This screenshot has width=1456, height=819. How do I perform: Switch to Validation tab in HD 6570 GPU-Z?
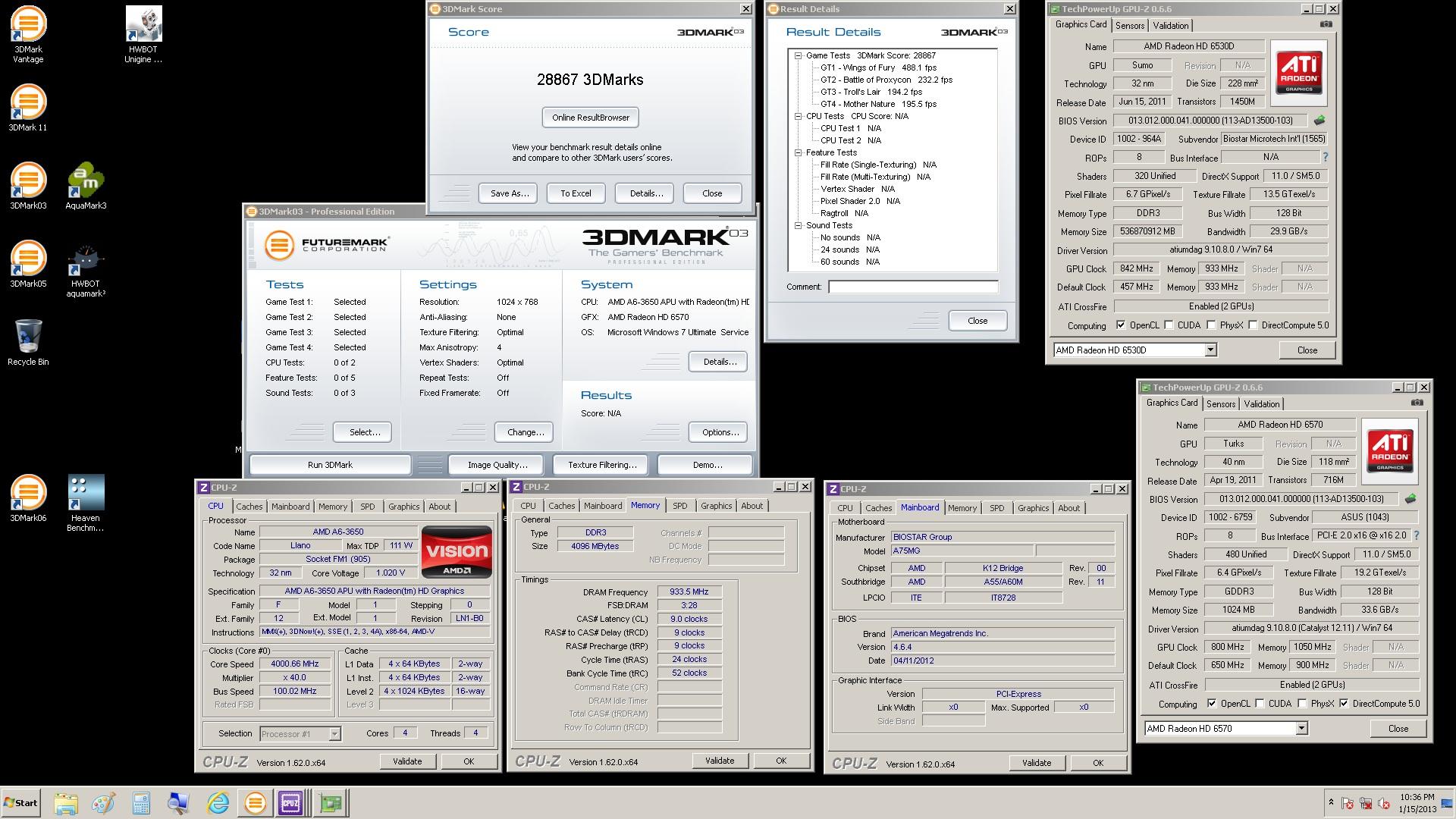coord(1262,404)
